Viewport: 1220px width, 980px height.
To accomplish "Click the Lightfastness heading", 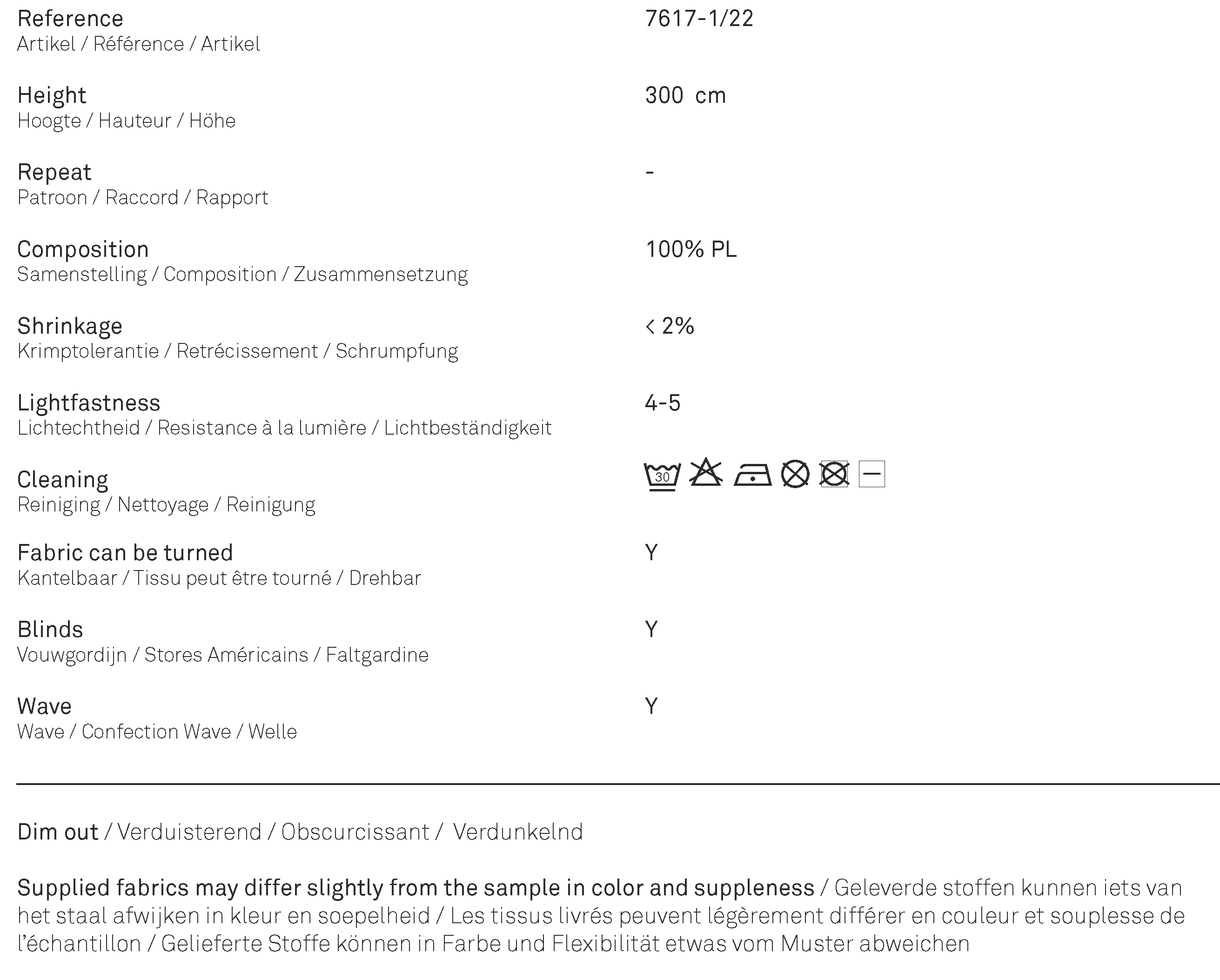I will pyautogui.click(x=89, y=403).
